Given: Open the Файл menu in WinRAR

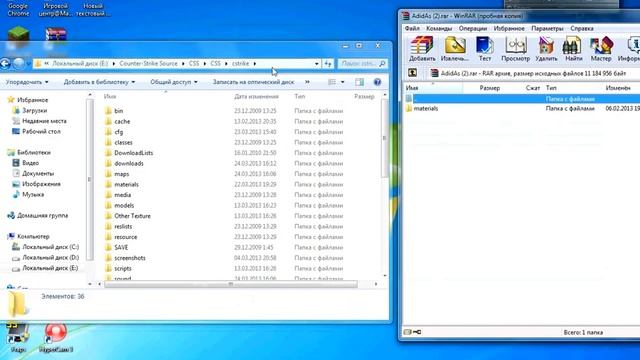Looking at the screenshot, I should [412, 29].
